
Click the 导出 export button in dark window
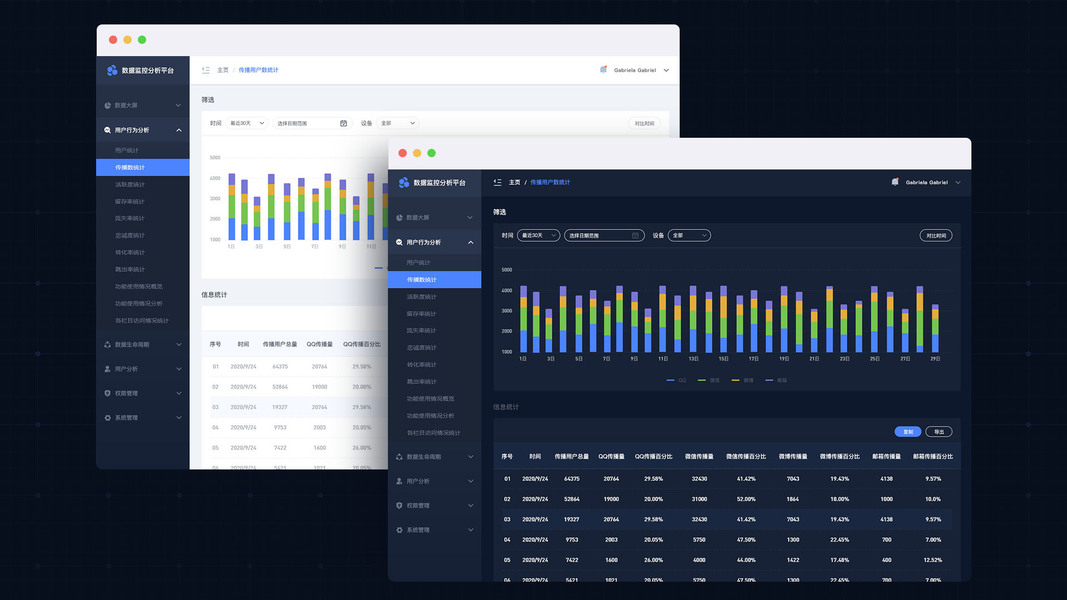pyautogui.click(x=939, y=432)
